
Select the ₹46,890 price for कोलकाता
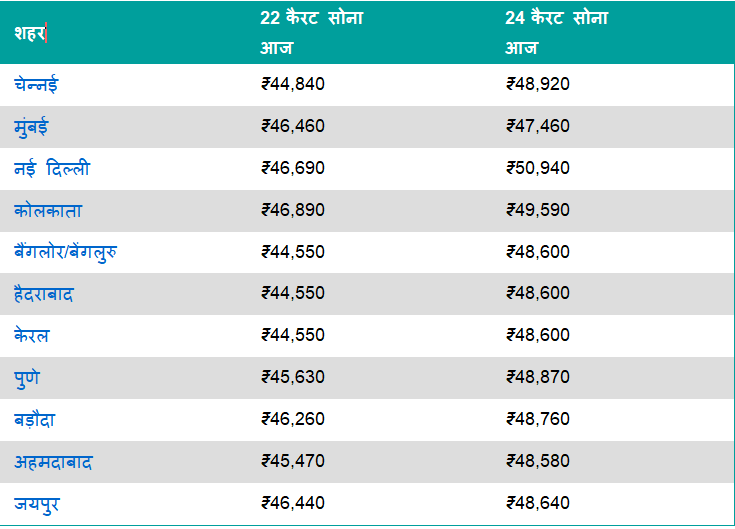tap(292, 210)
